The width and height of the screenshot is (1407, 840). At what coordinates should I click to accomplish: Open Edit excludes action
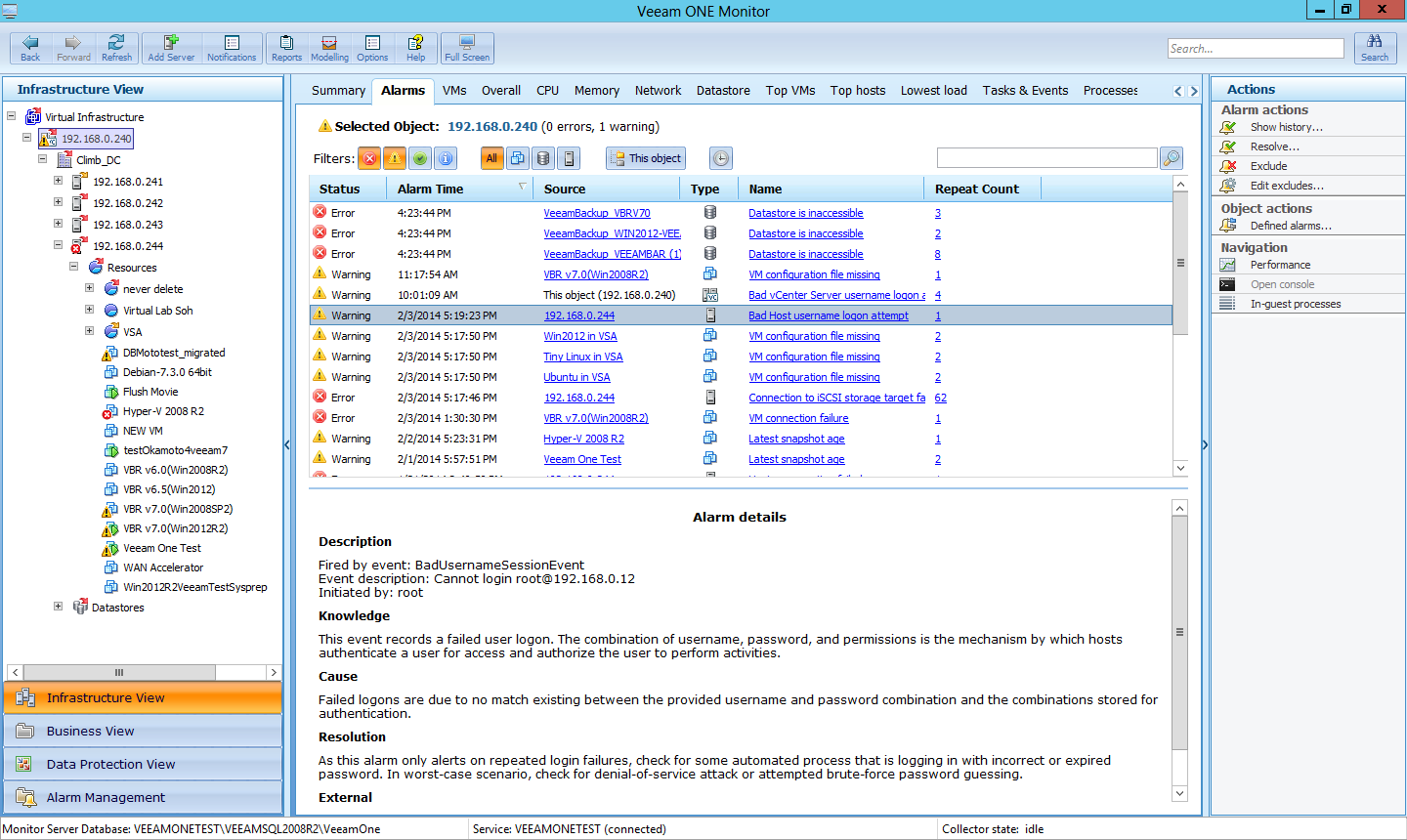(1287, 186)
